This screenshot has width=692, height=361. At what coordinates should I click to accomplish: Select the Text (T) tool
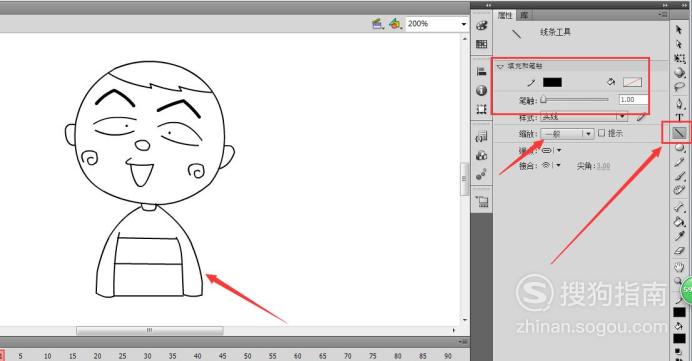679,117
